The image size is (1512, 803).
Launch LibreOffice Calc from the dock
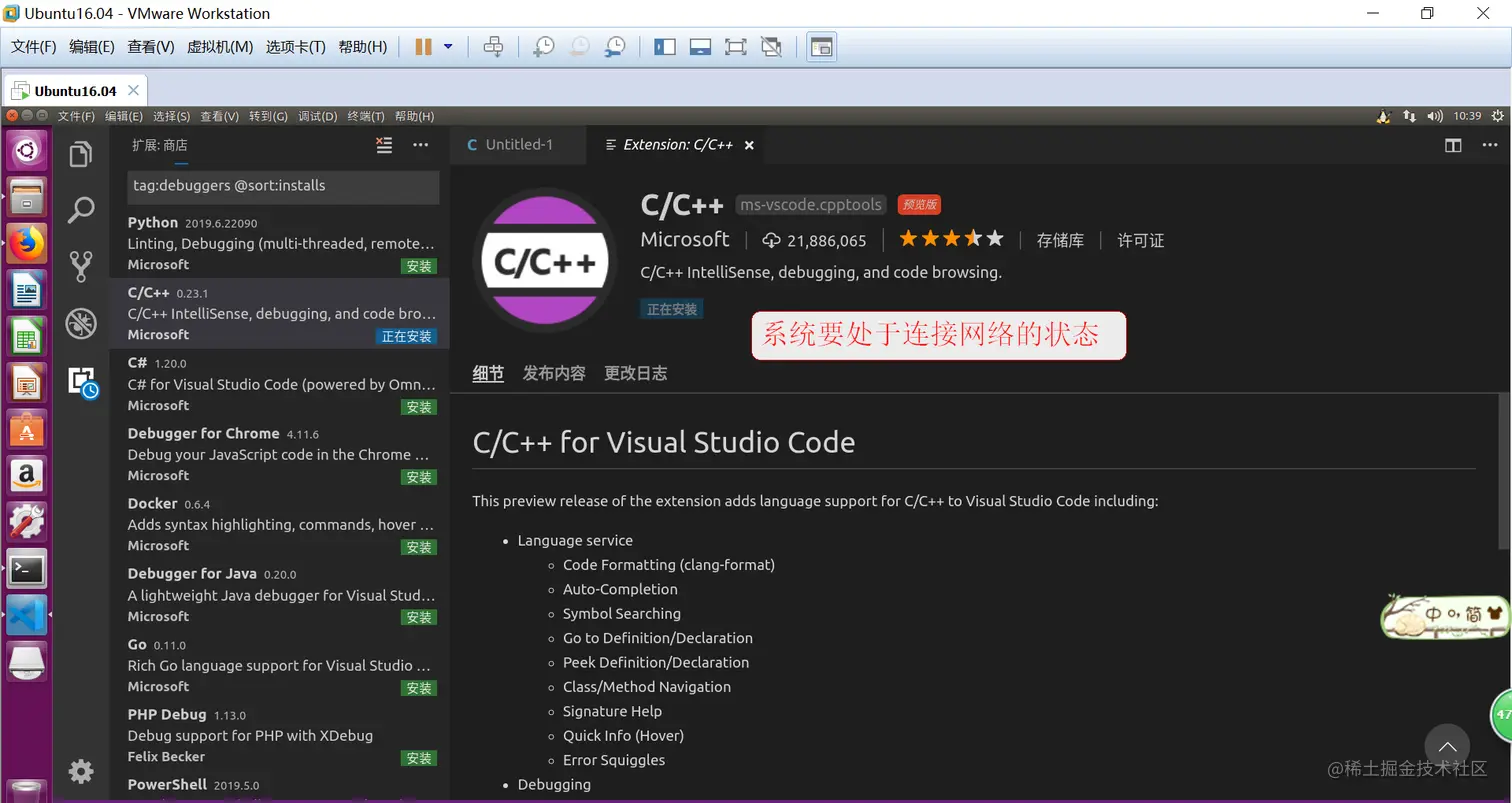[26, 336]
